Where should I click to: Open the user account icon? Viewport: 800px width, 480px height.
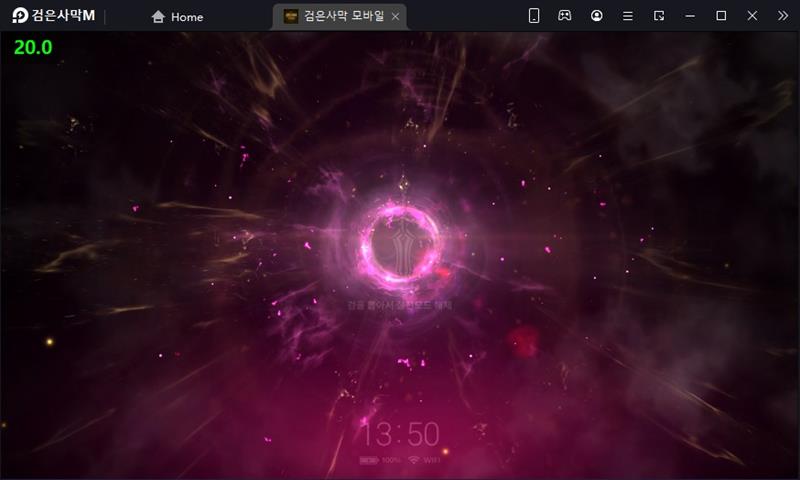click(596, 16)
